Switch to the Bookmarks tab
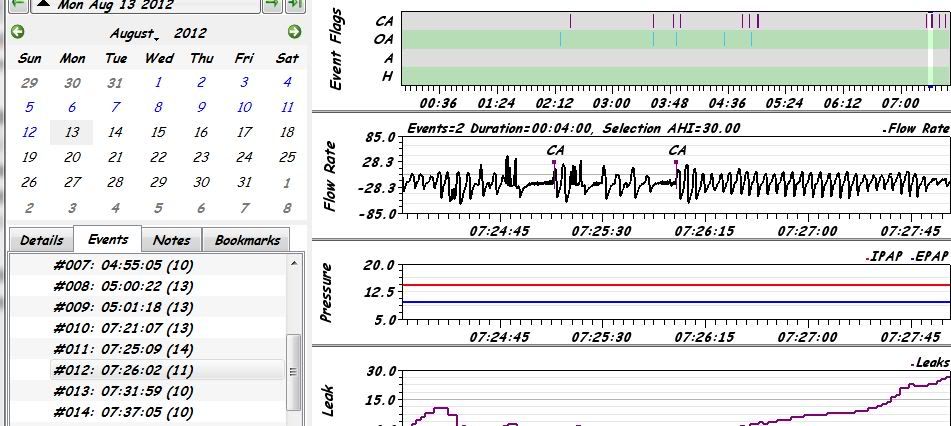The height and width of the screenshot is (426, 951). tap(246, 240)
